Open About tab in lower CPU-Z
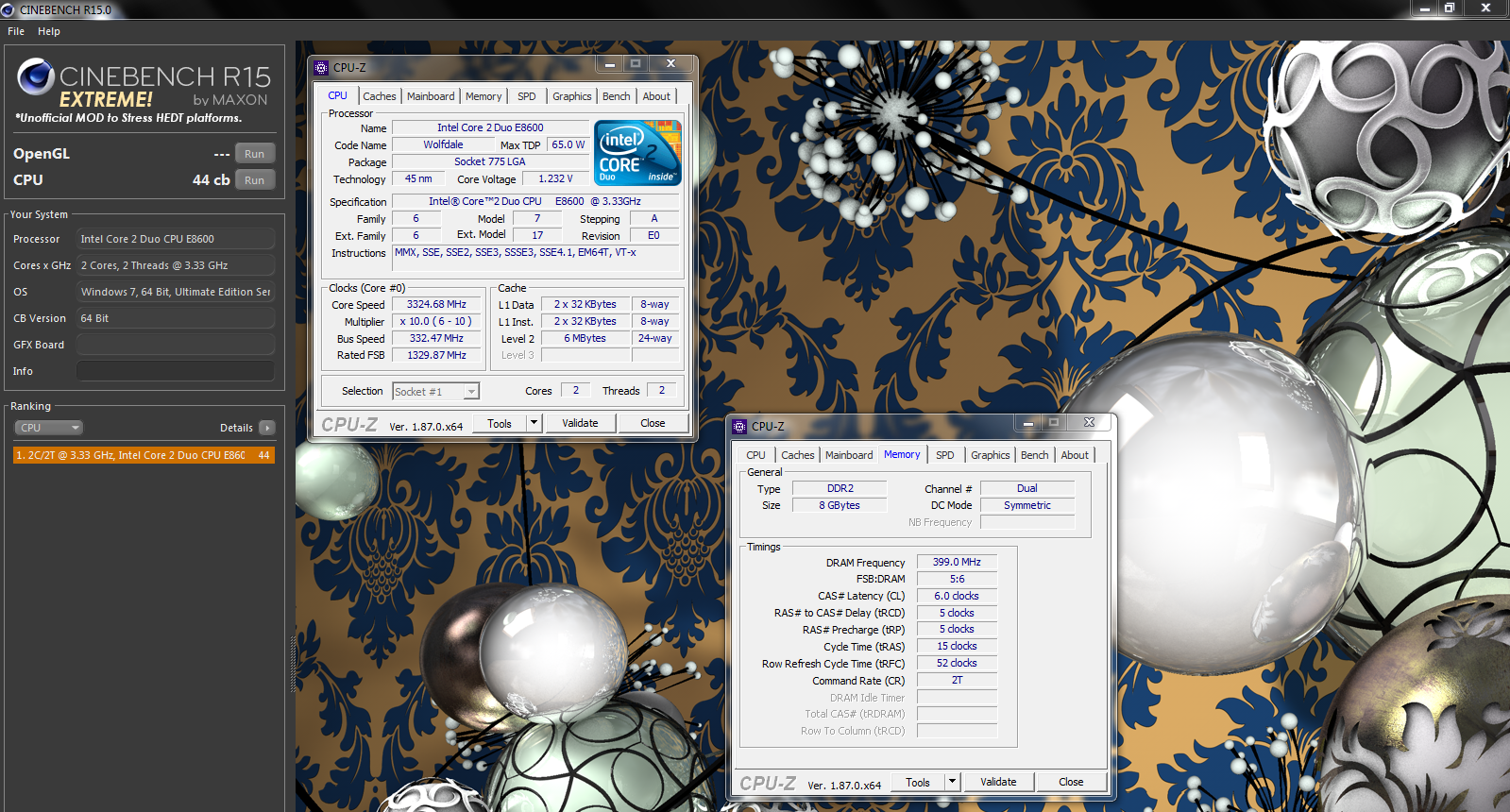Viewport: 1510px width, 812px height. (1075, 455)
